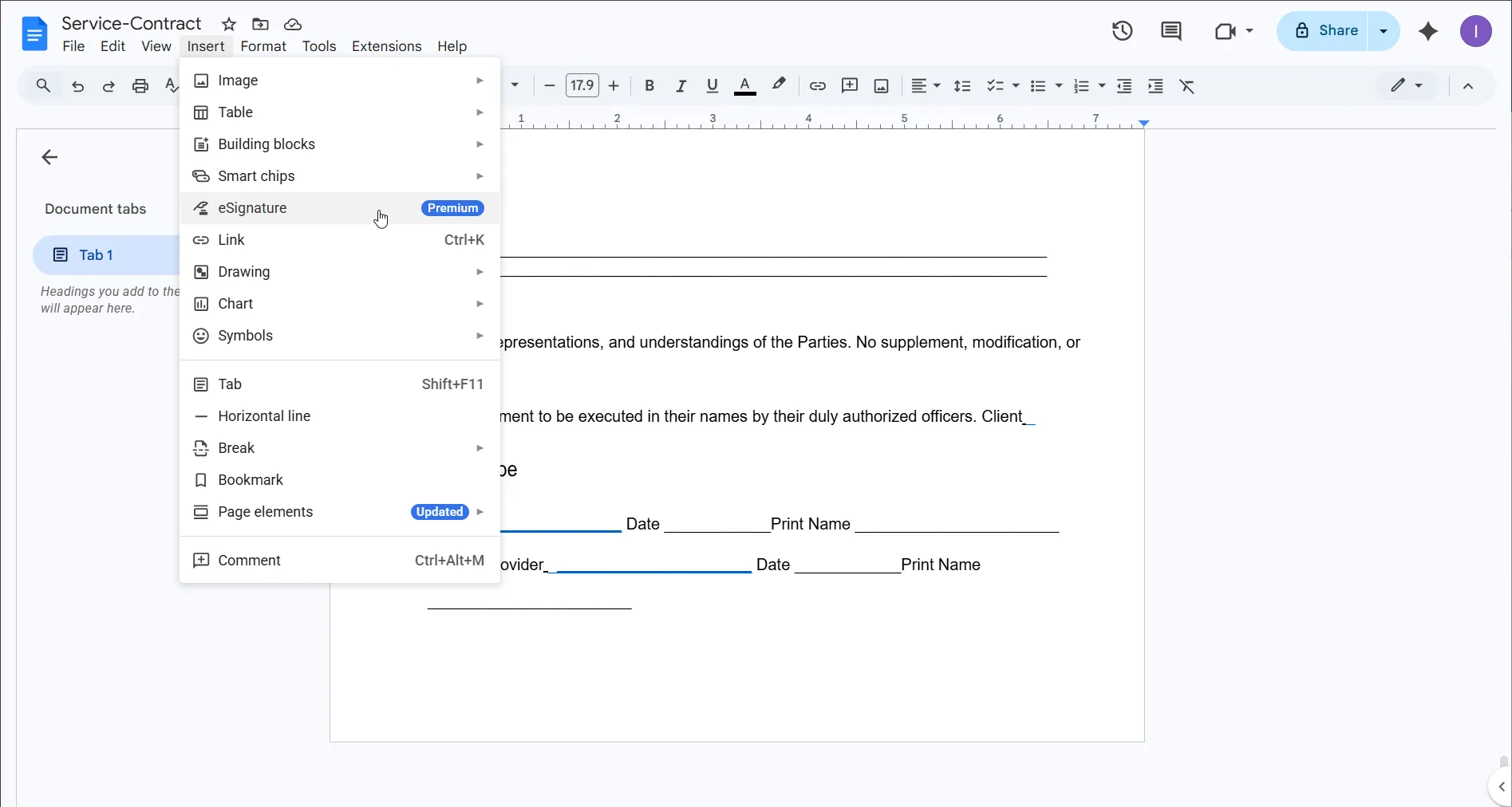Viewport: 1512px width, 807px height.
Task: Open the comments history icon
Action: [x=1171, y=31]
